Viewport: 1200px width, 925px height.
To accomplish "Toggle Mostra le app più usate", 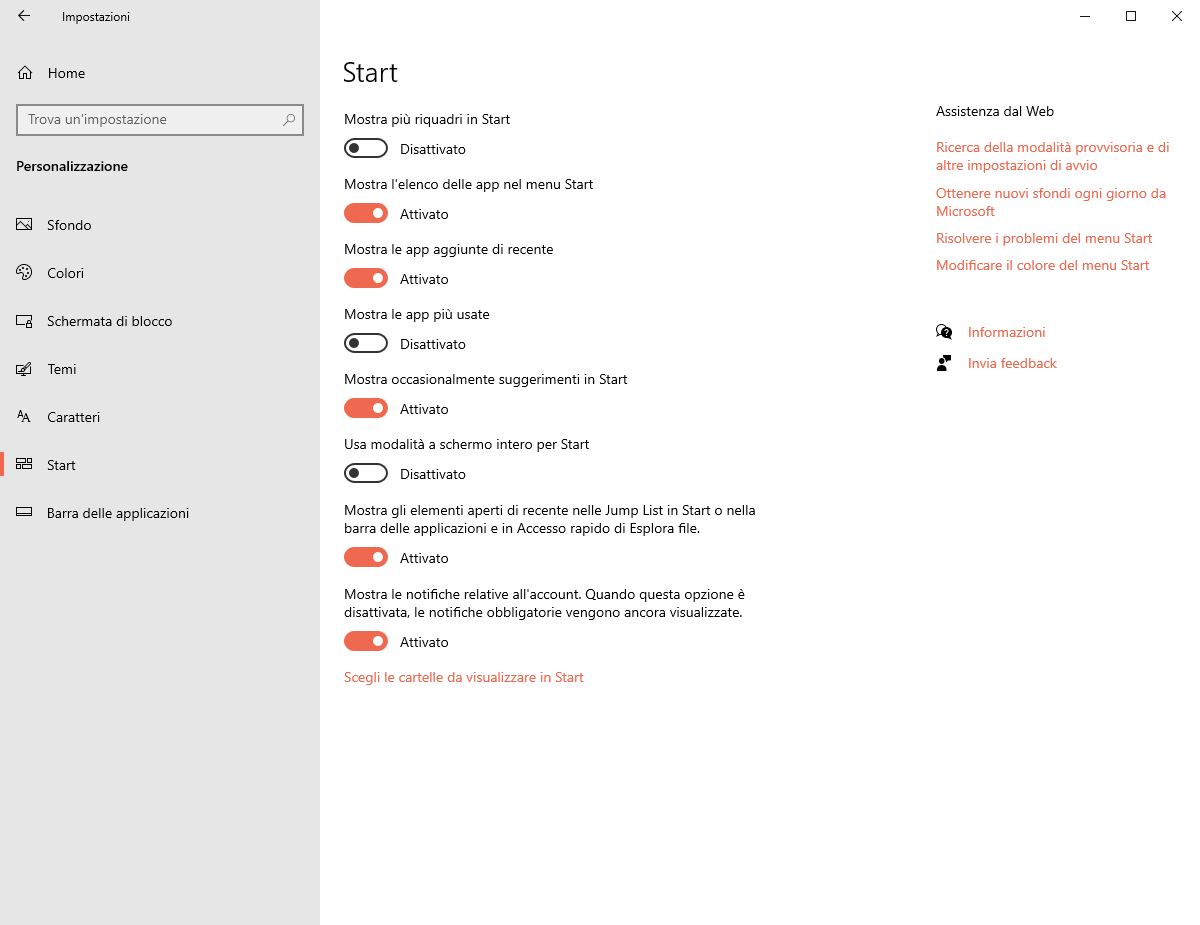I will [366, 344].
